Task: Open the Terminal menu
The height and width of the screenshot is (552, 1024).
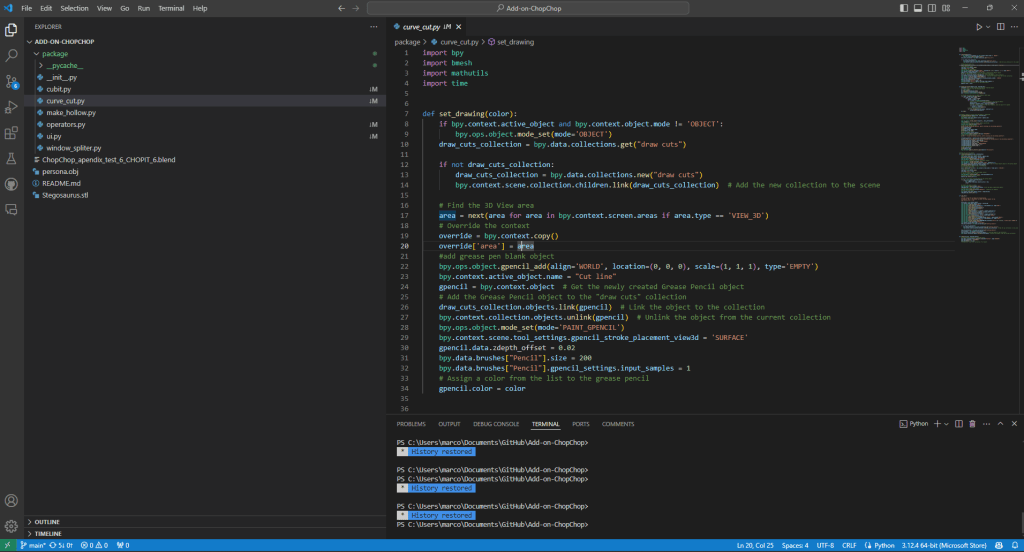Action: [x=172, y=8]
